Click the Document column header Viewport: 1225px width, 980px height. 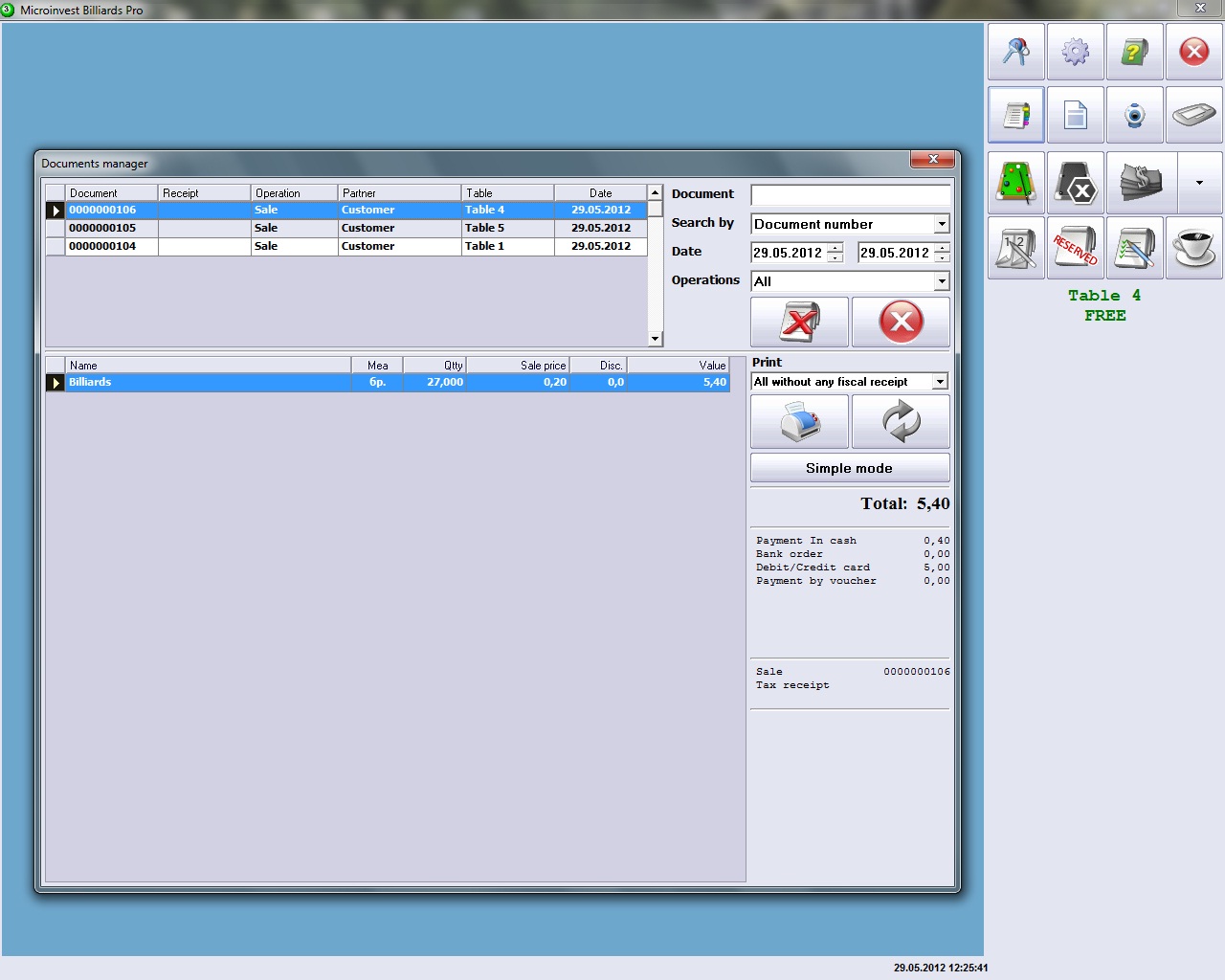pos(111,193)
